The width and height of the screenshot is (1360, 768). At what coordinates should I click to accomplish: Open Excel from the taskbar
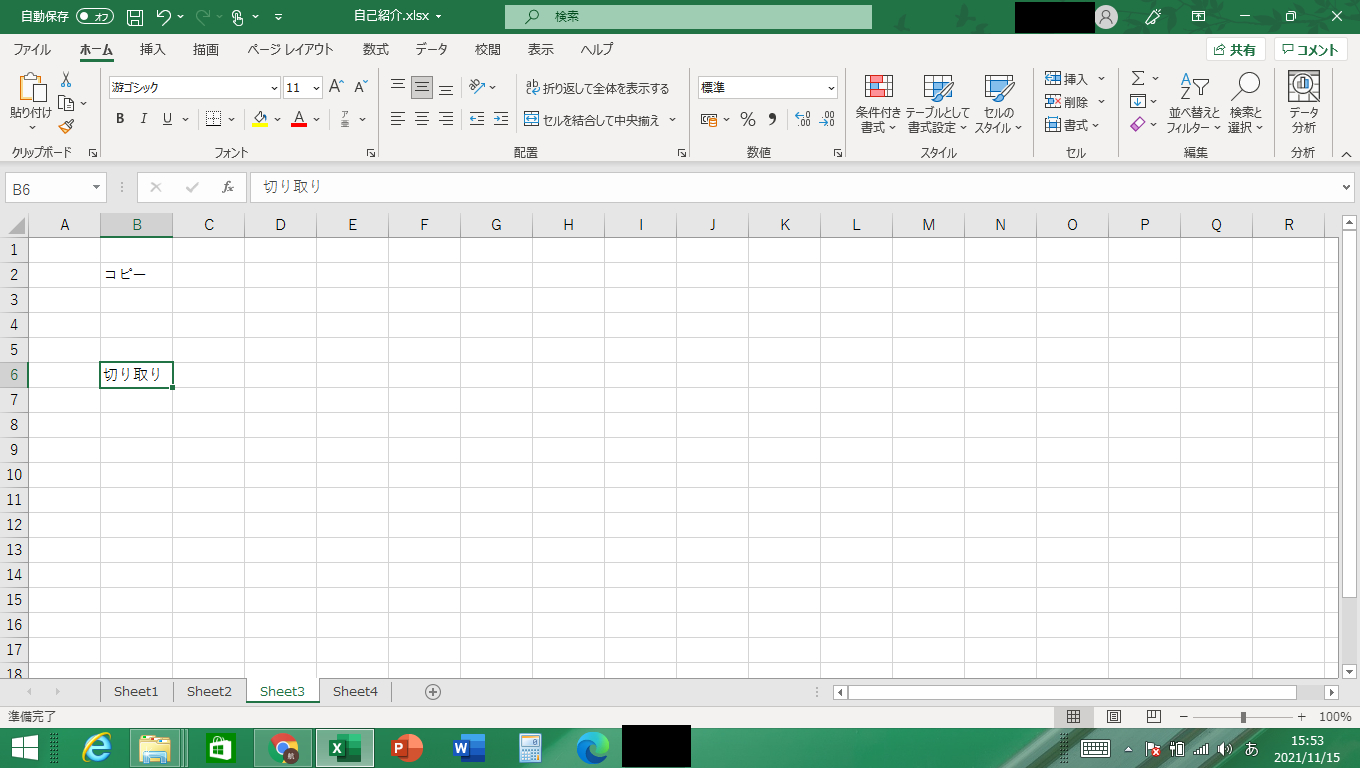(345, 748)
